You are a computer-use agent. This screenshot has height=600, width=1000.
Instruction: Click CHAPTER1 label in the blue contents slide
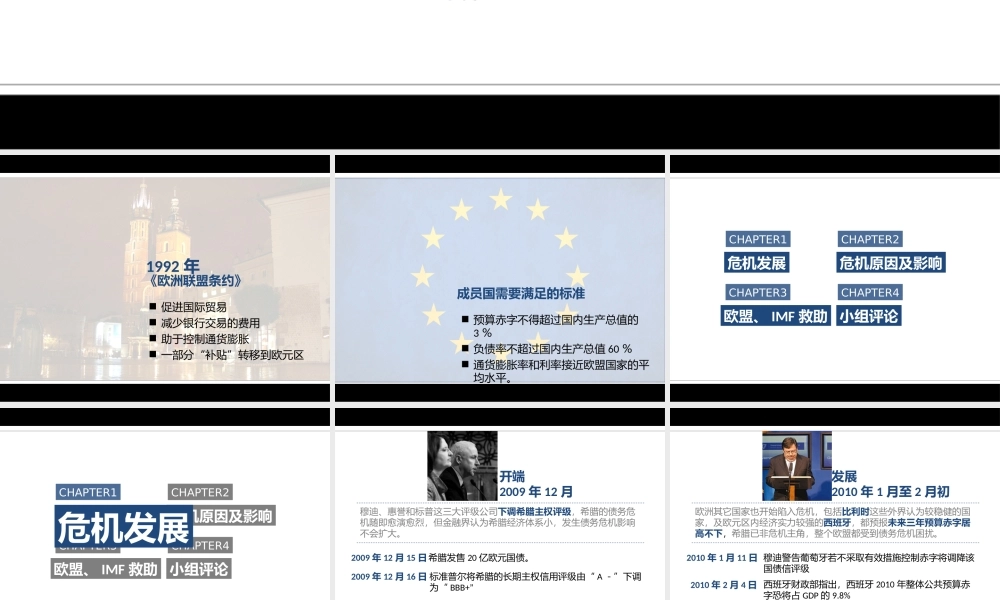point(758,239)
